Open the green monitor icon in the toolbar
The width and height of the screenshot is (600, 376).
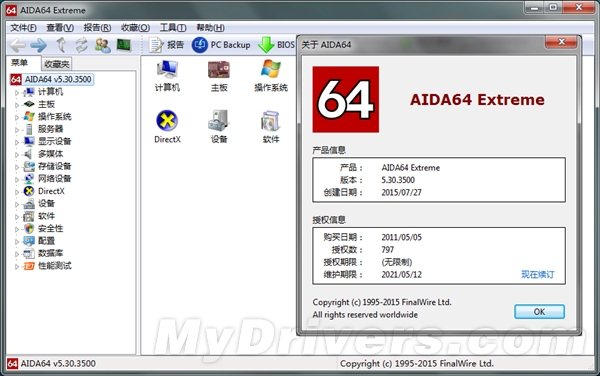[124, 45]
